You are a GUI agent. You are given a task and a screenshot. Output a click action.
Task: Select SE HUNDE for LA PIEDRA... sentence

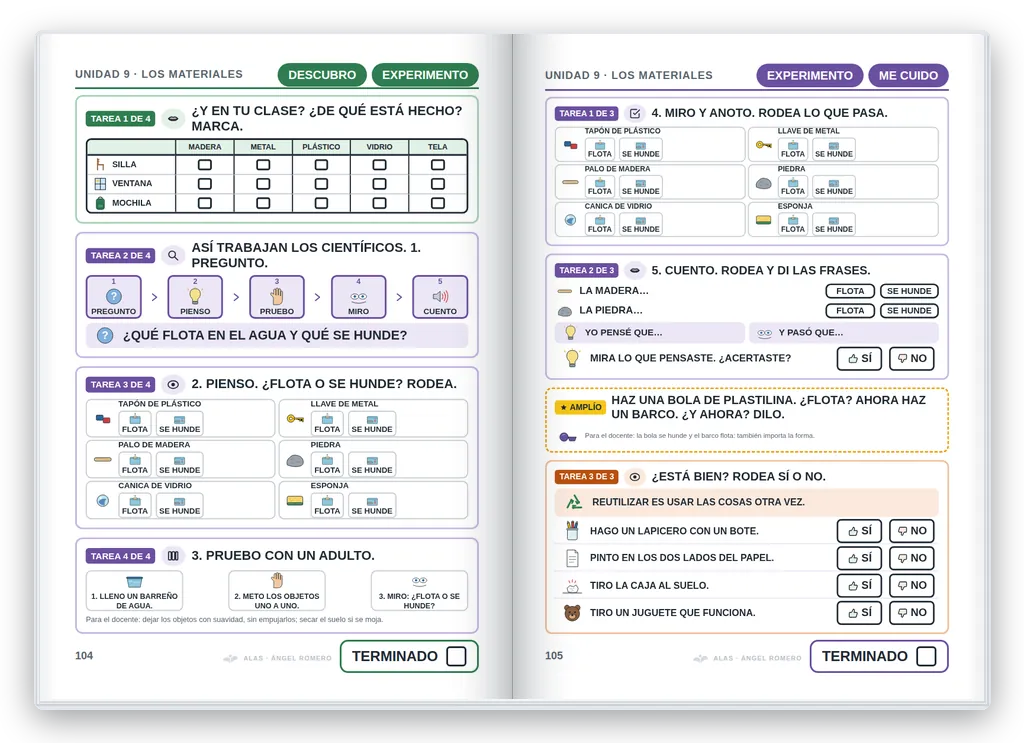coord(909,311)
